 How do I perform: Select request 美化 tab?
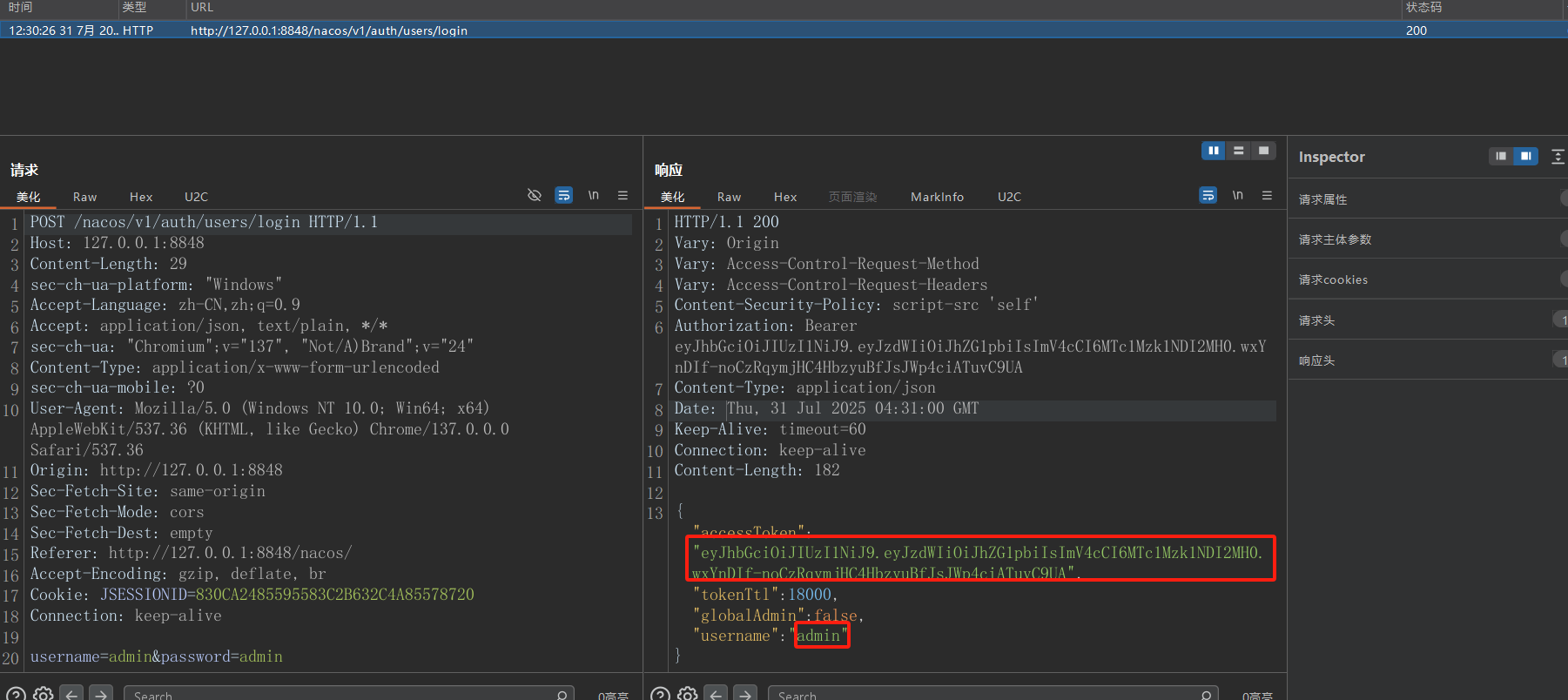tap(29, 197)
